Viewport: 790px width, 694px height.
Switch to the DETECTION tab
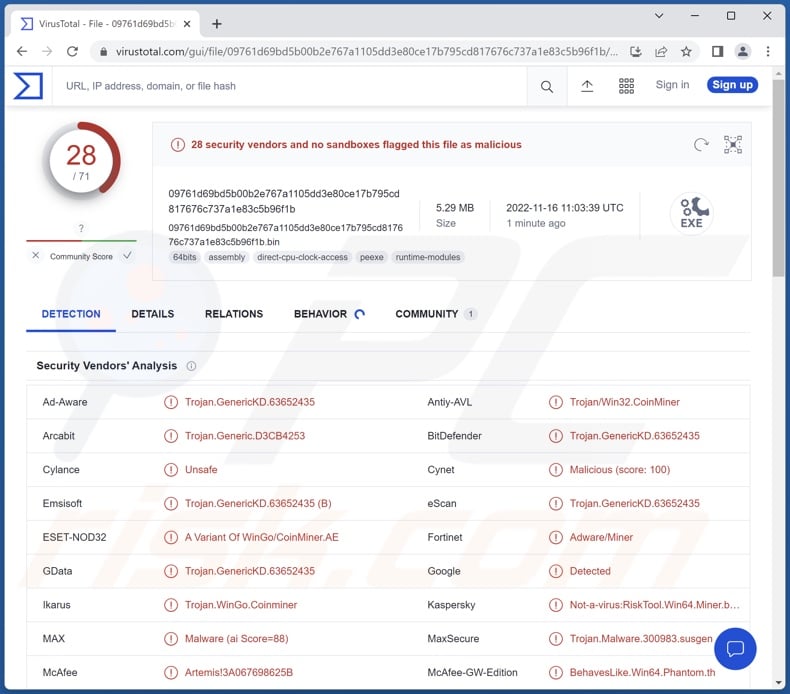(71, 314)
